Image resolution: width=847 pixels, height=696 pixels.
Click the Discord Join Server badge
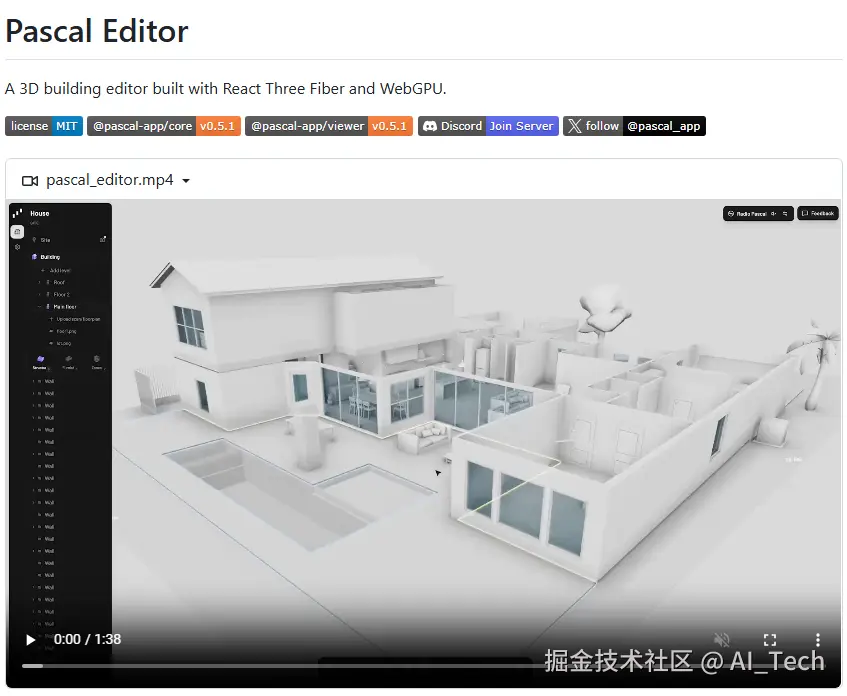pyautogui.click(x=488, y=126)
